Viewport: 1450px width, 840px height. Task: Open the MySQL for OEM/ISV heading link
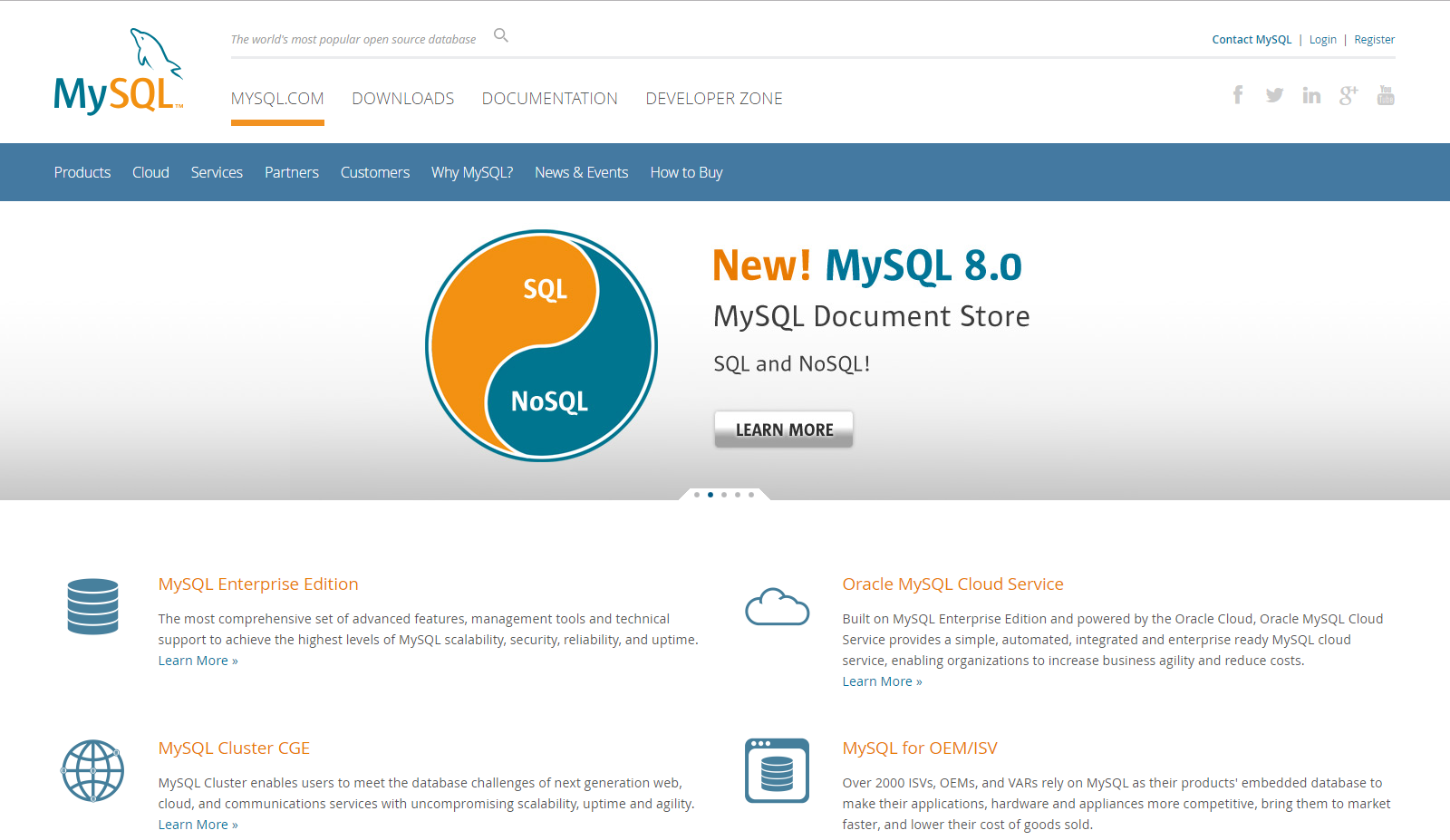click(920, 748)
